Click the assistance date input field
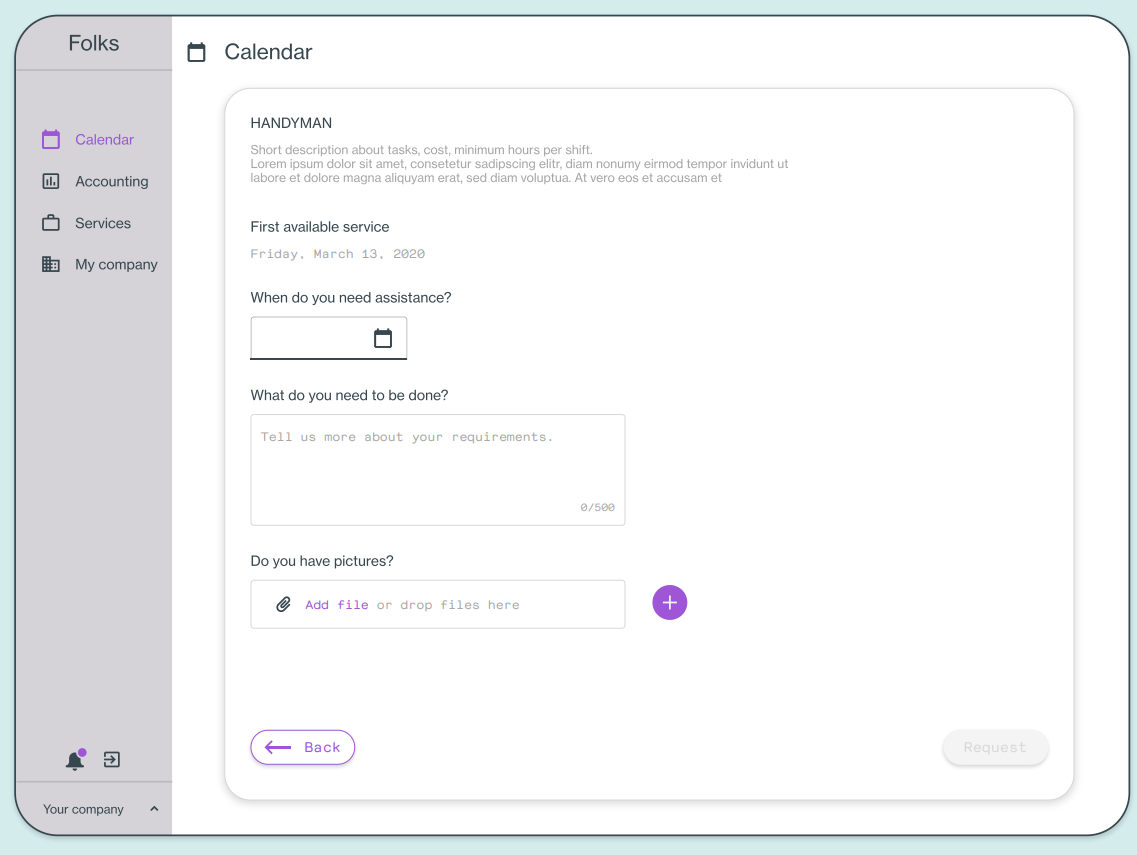The image size is (1137, 855). click(328, 338)
